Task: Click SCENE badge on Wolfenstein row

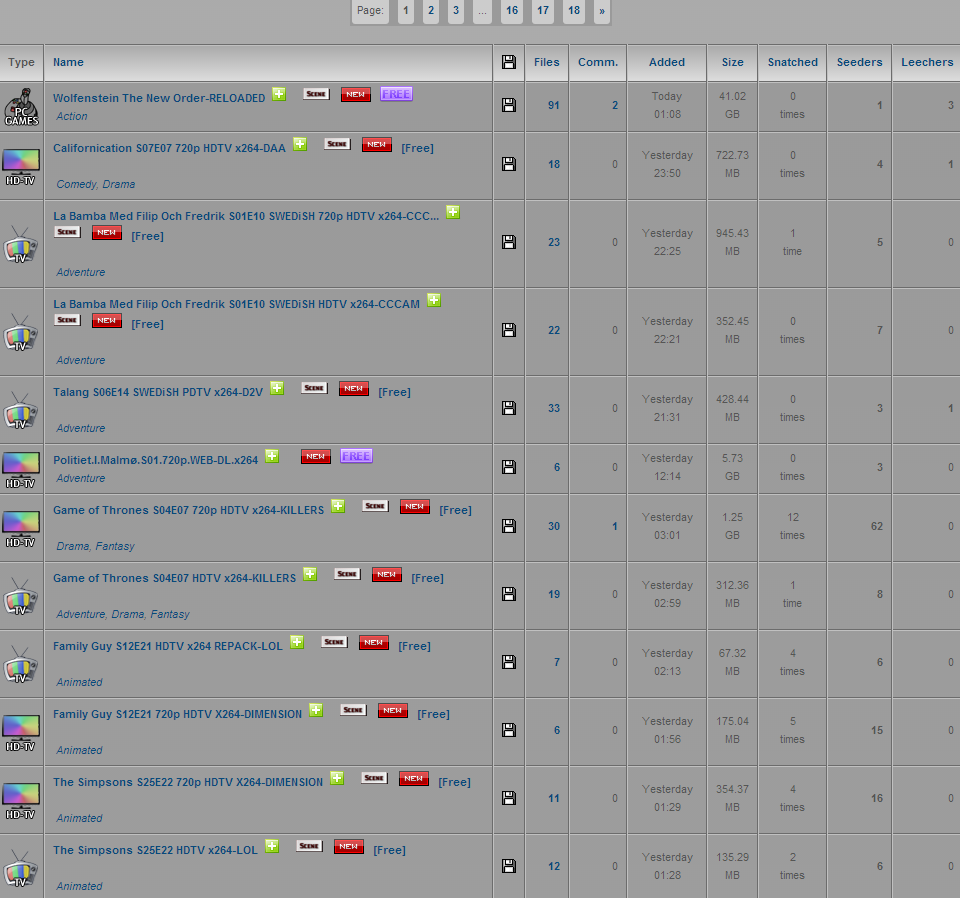Action: click(317, 94)
